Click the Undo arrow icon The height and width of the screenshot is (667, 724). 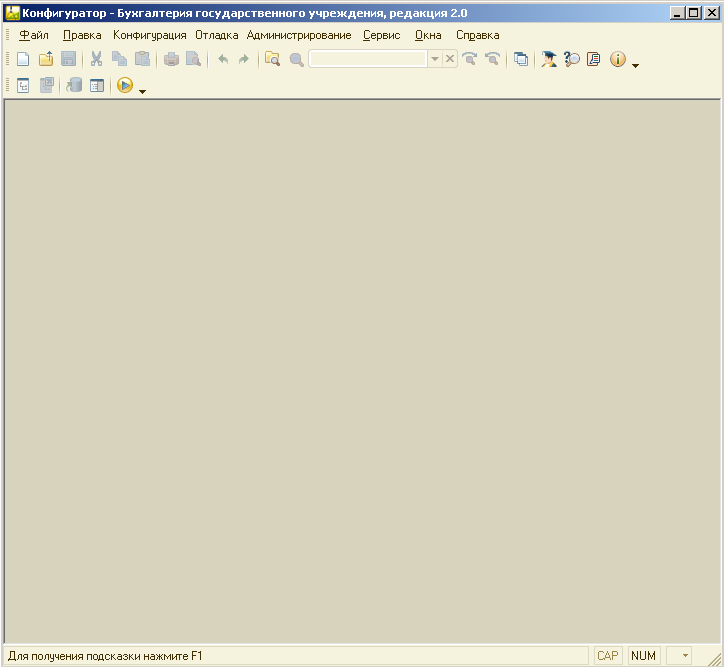tap(223, 59)
